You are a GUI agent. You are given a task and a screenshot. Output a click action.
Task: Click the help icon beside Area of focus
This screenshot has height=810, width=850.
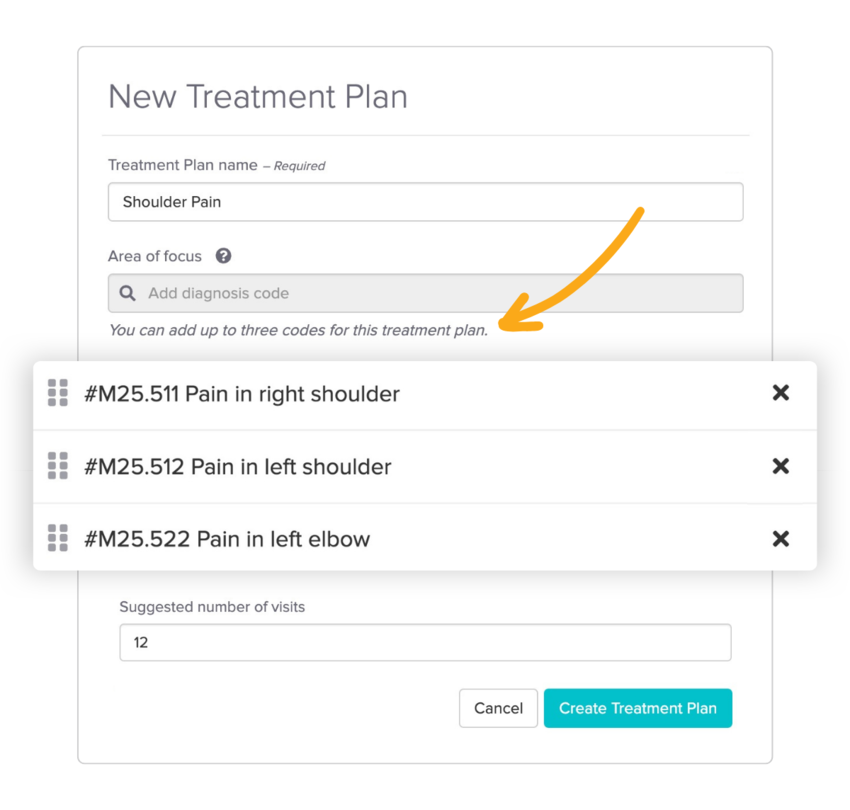tap(224, 256)
